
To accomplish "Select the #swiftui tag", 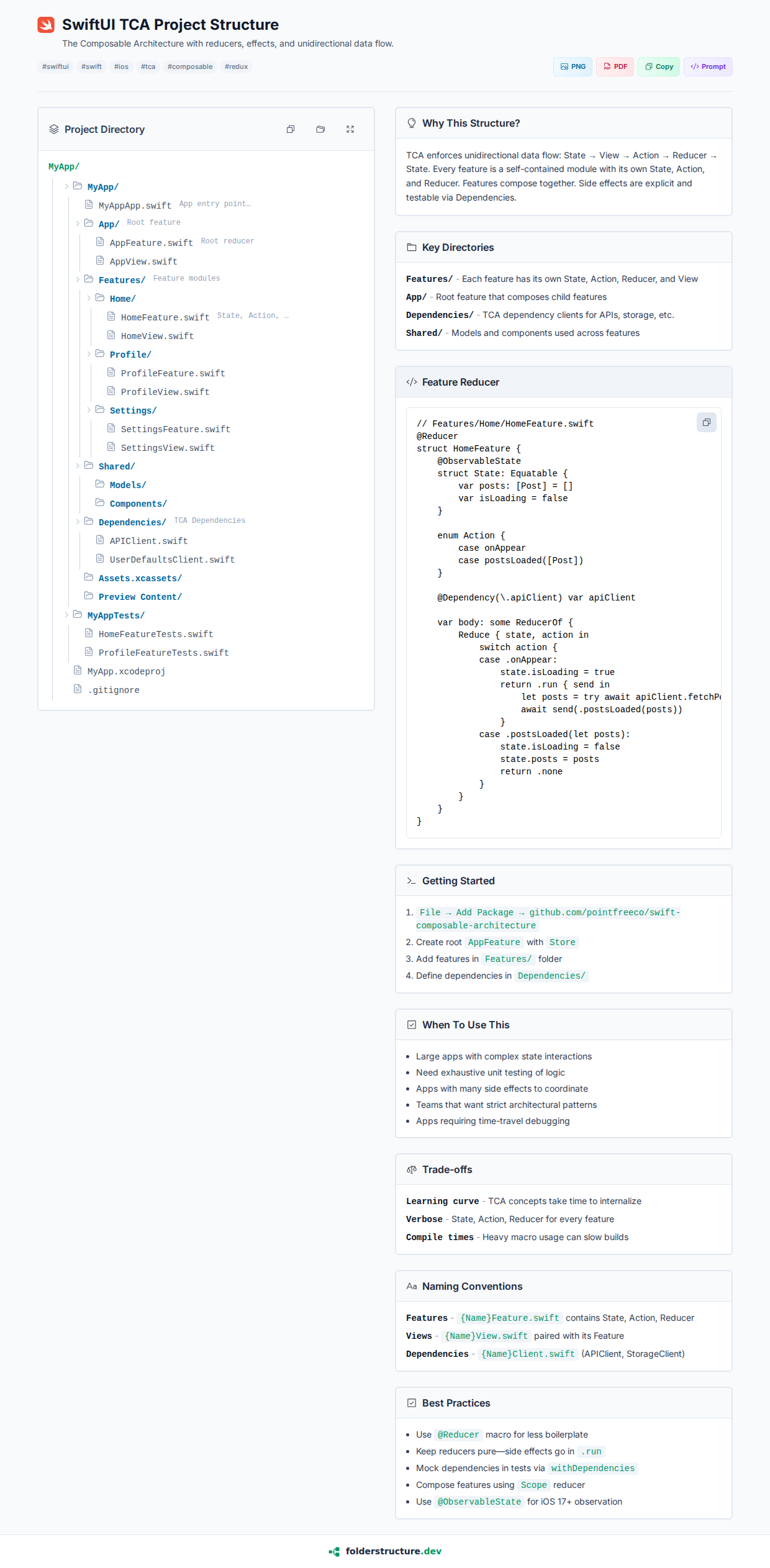I will click(55, 66).
